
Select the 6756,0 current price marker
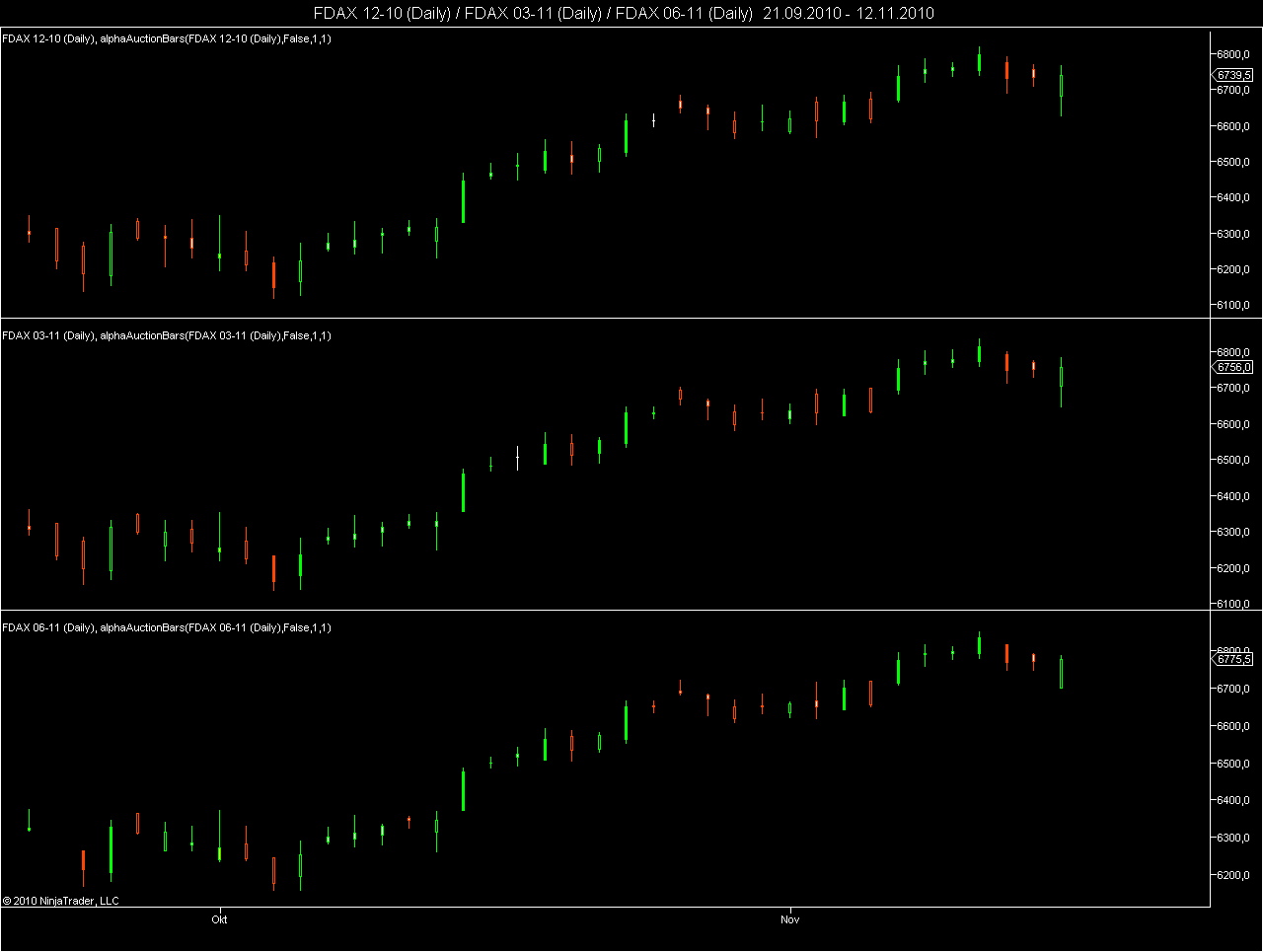coord(1233,367)
